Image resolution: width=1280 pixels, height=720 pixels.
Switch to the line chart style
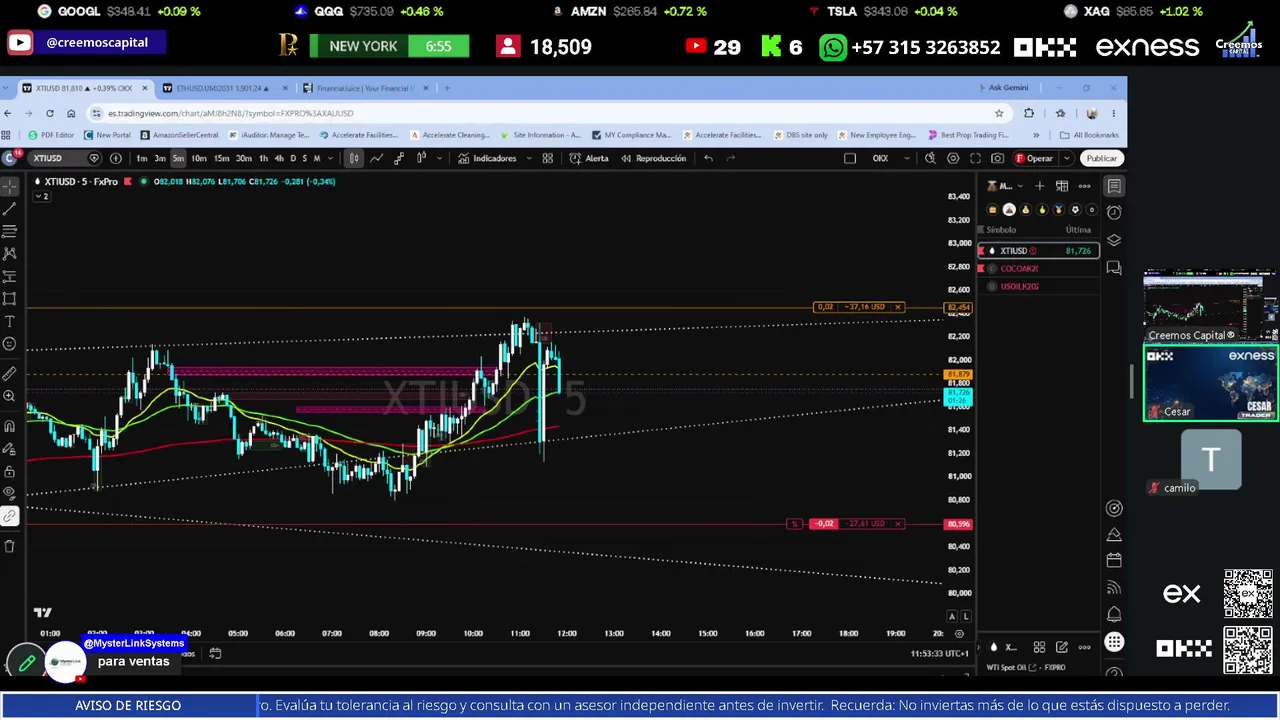376,158
